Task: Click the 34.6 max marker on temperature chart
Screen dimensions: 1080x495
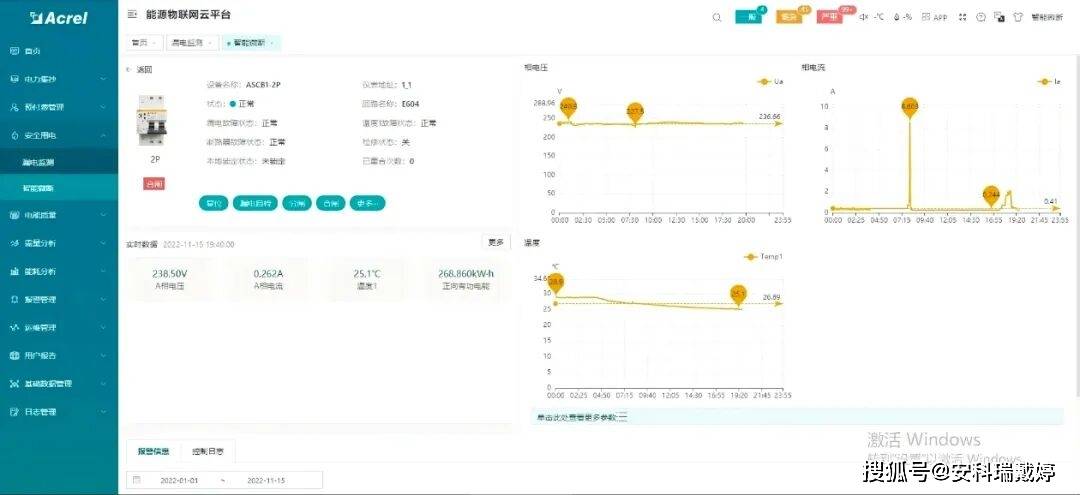Action: pos(555,283)
